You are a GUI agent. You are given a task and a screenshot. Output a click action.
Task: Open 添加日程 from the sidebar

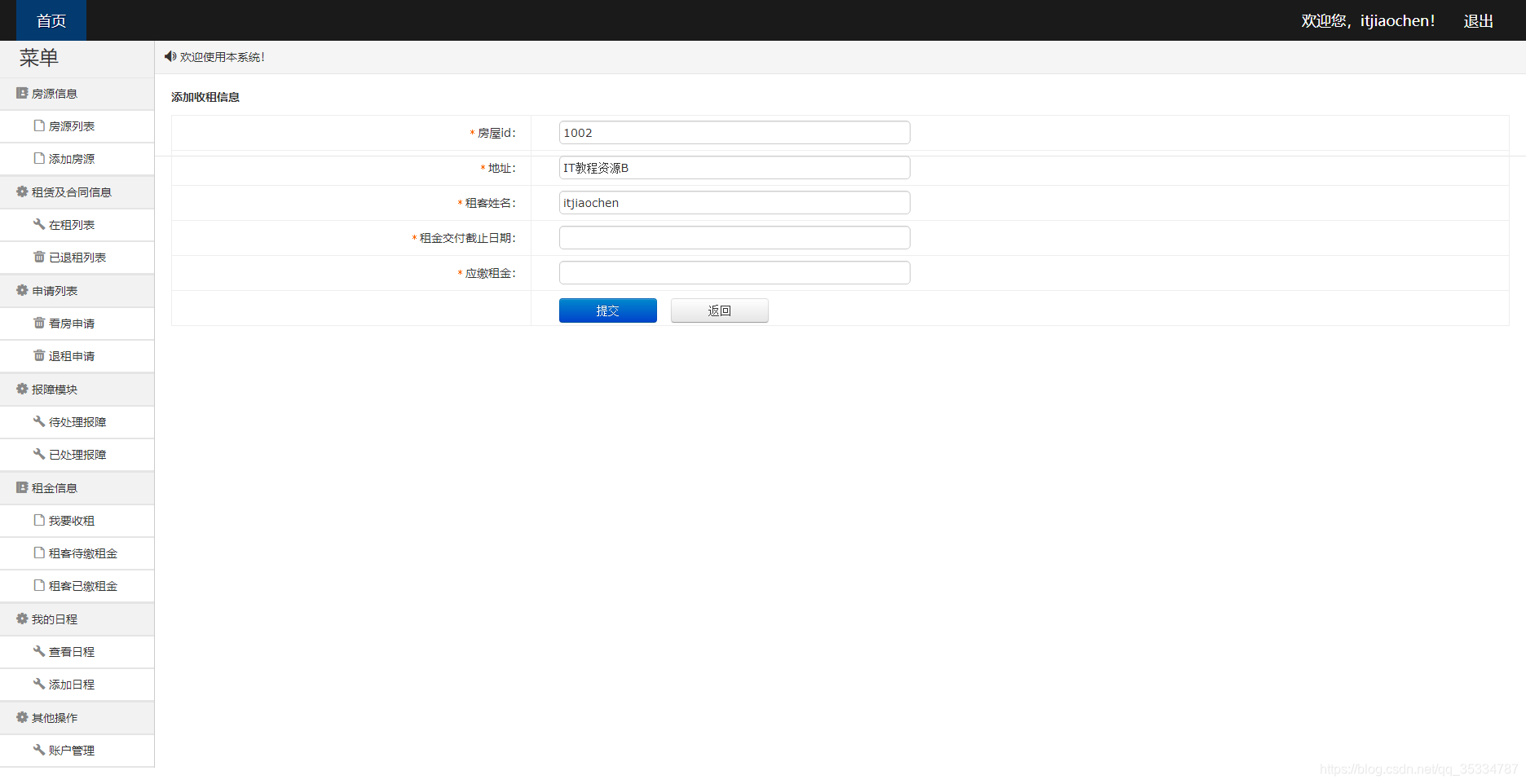coord(77,685)
